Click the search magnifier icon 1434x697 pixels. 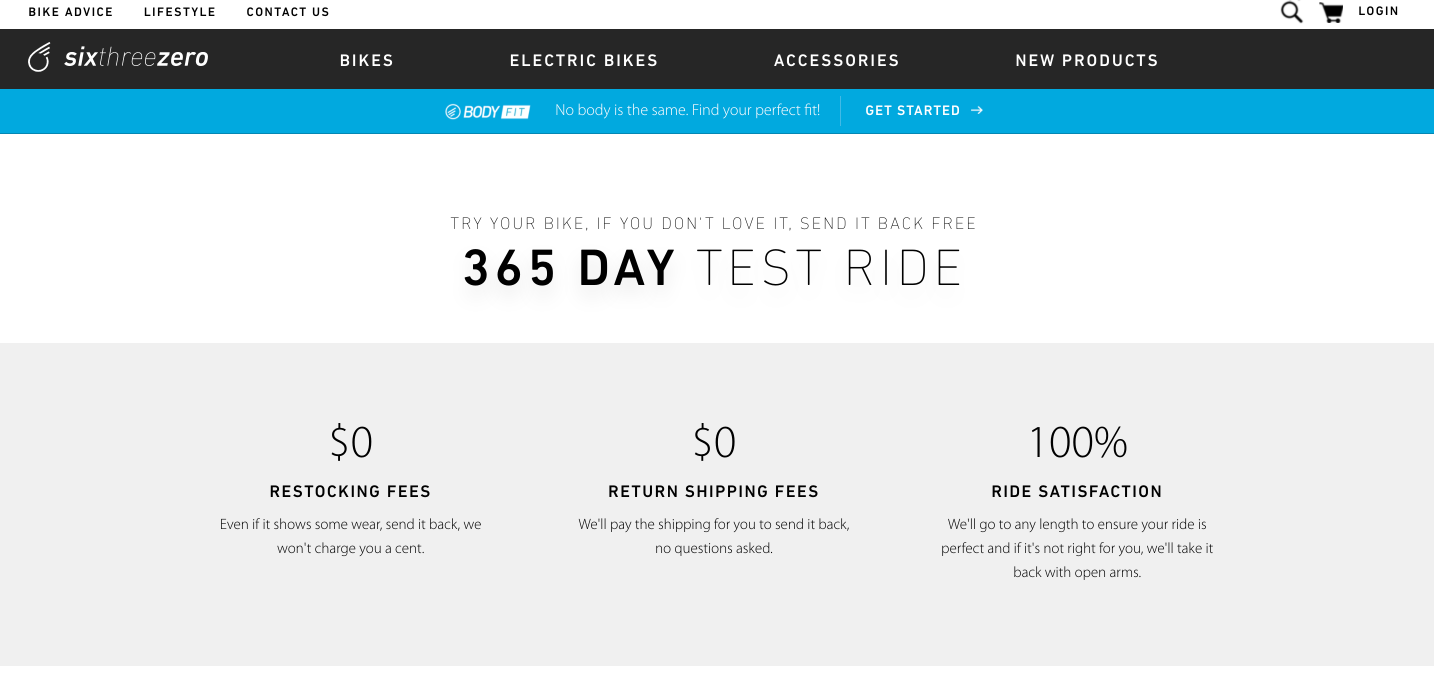pyautogui.click(x=1291, y=12)
